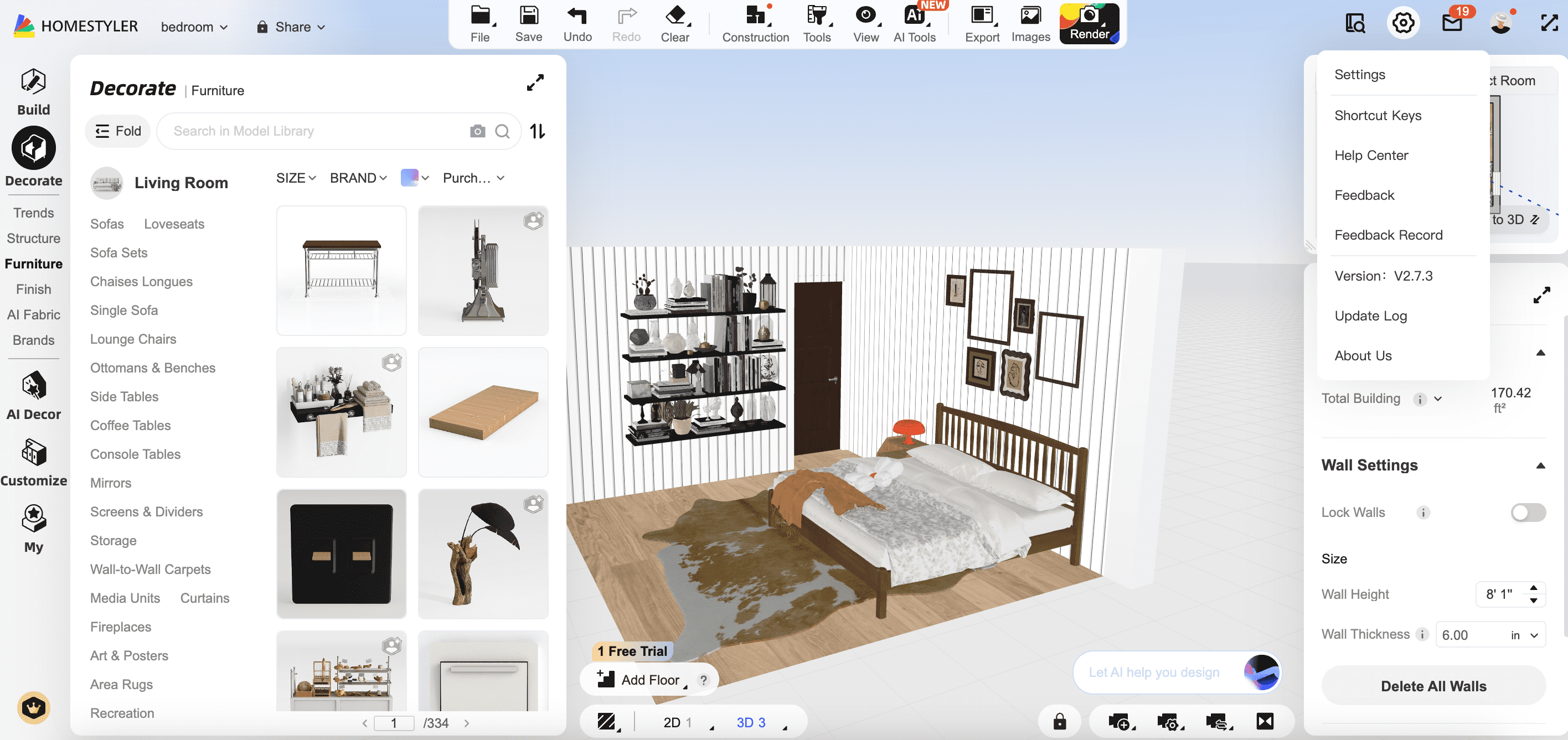Open the Construction tool
This screenshot has height=740, width=1568.
[755, 24]
